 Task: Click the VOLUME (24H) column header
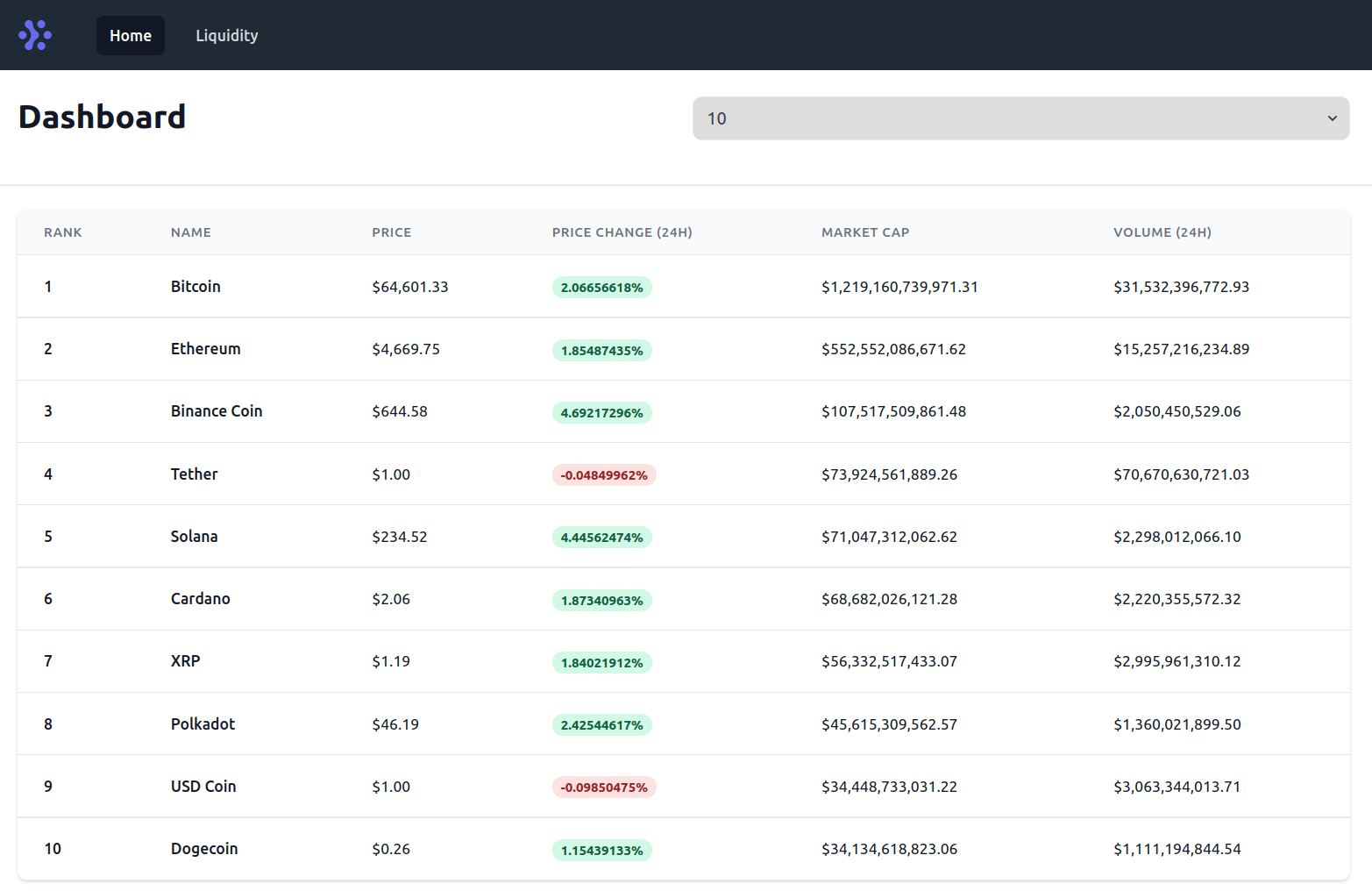1162,232
